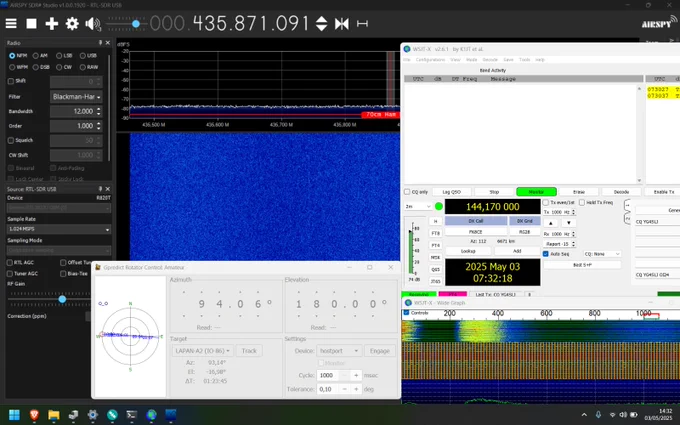Mute audio with speaker icon
This screenshot has width=680, height=425.
[93, 24]
